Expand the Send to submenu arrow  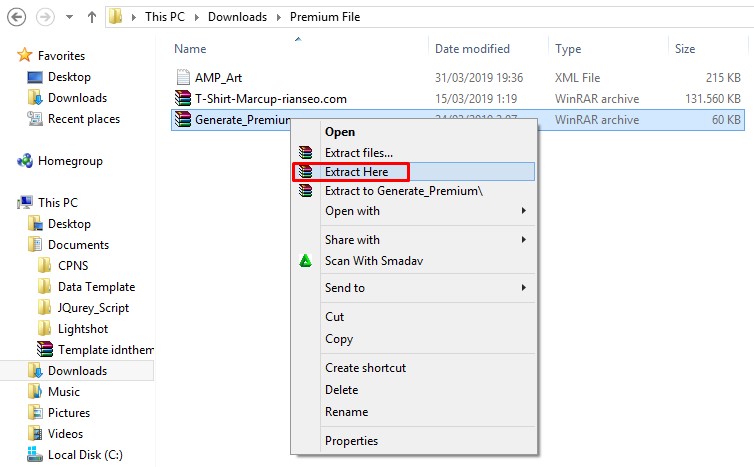524,288
